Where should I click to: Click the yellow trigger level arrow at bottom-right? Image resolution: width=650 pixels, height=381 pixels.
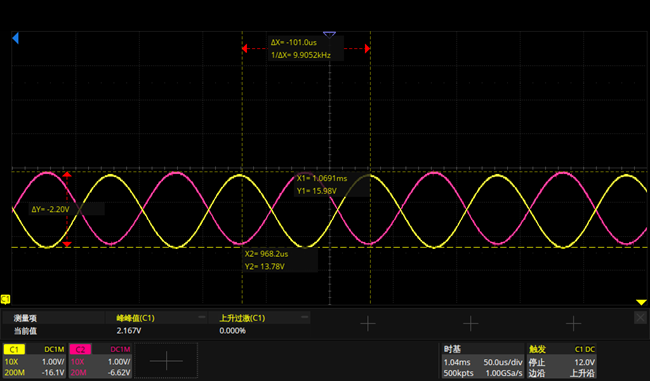(641, 302)
